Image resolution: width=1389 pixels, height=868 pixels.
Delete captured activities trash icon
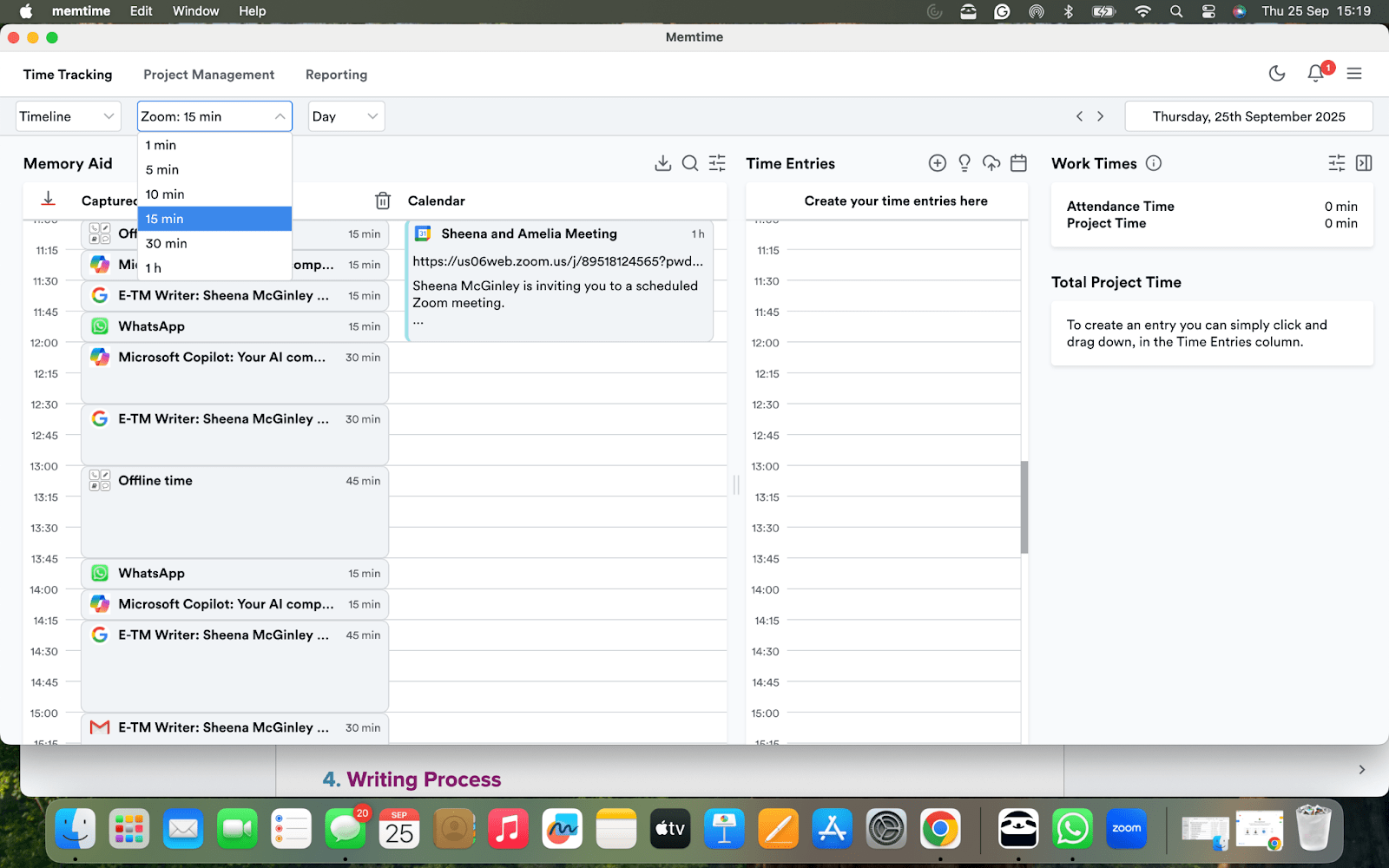tap(383, 201)
